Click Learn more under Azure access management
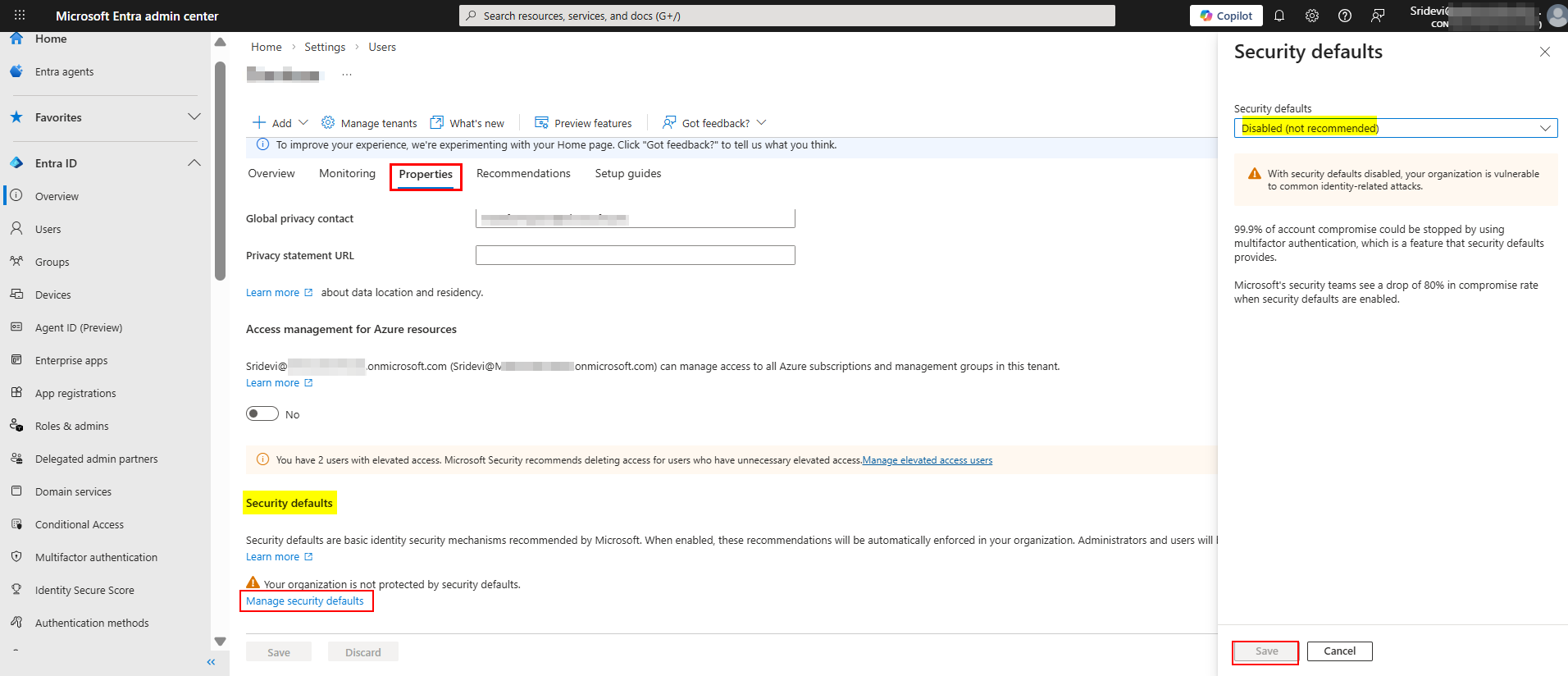The height and width of the screenshot is (676, 1568). click(x=280, y=383)
